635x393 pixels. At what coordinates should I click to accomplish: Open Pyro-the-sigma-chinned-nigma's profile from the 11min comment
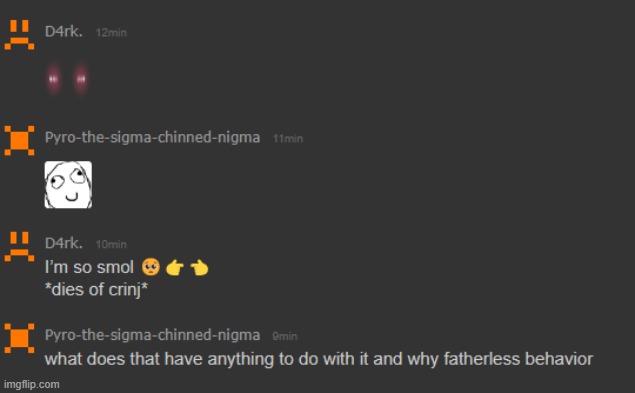152,137
